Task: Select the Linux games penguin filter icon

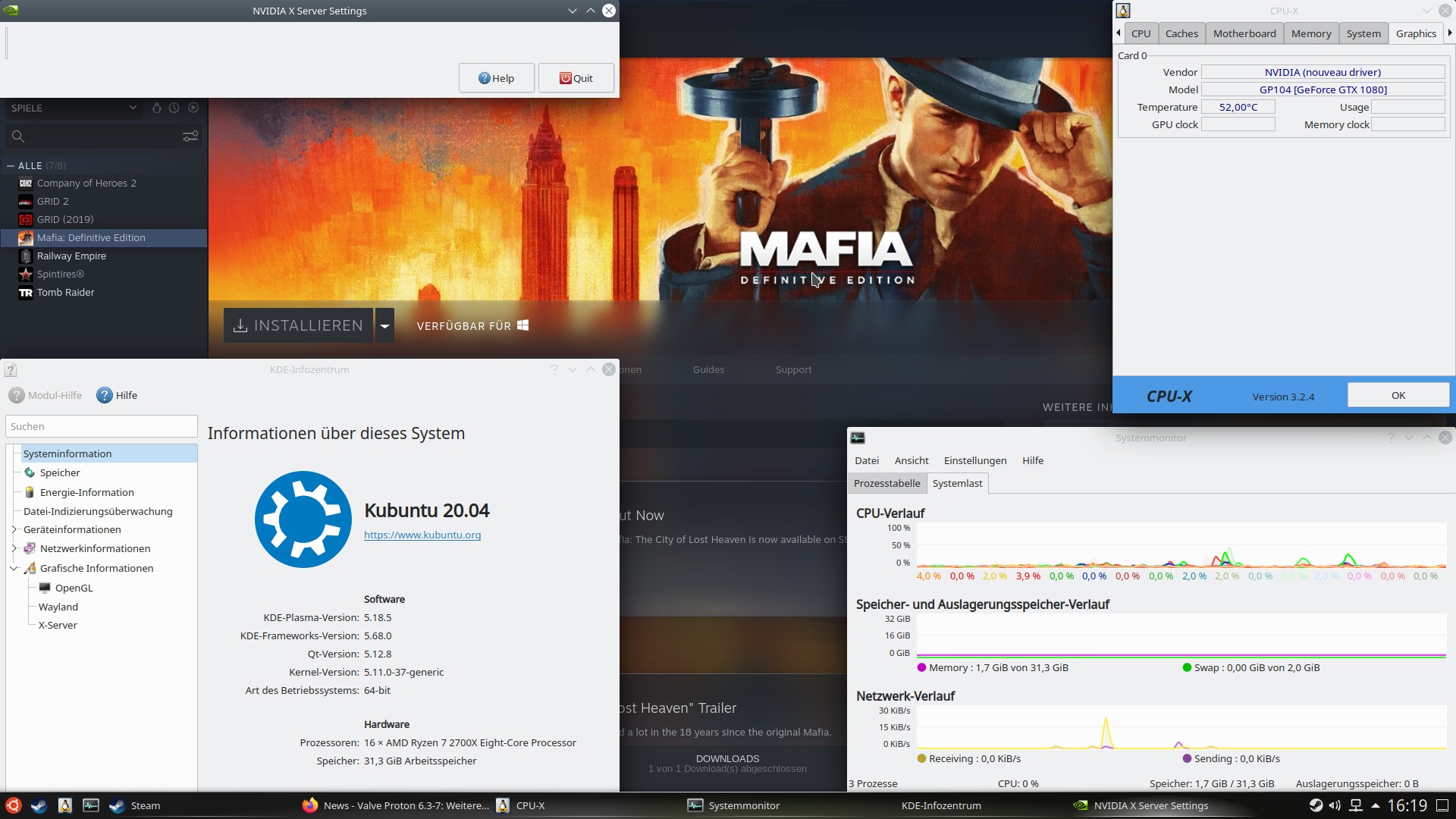Action: tap(156, 108)
